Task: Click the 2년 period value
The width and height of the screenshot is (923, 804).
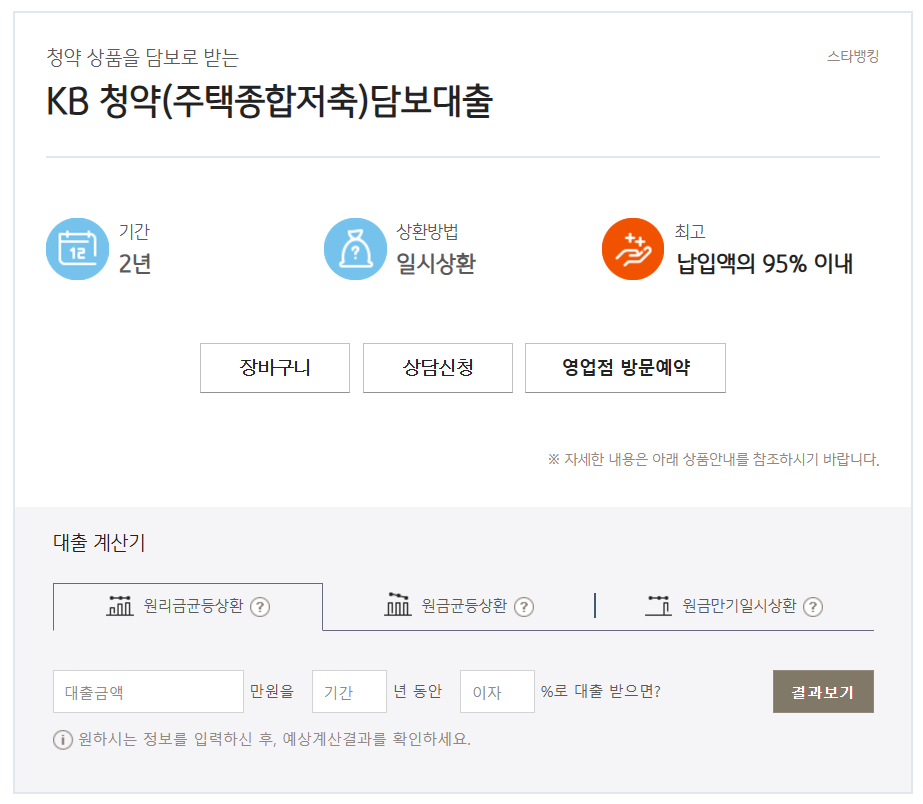Action: coord(135,264)
